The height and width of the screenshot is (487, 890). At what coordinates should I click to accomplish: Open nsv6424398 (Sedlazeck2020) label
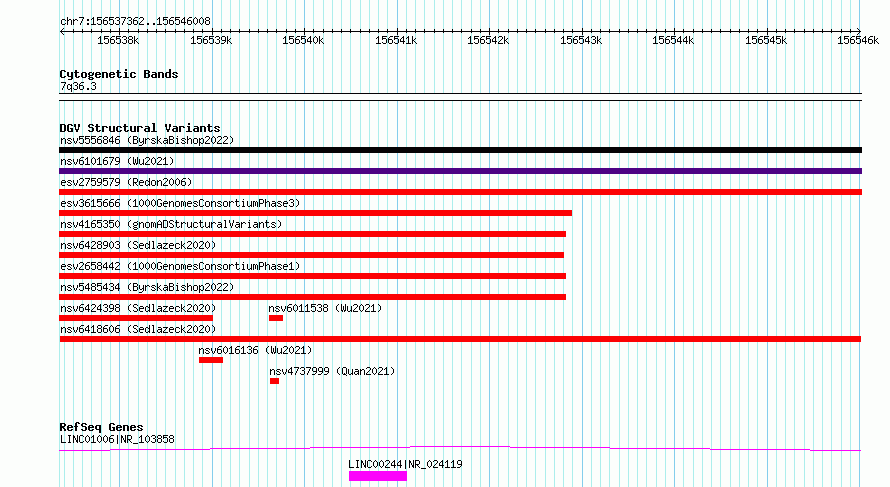click(138, 308)
